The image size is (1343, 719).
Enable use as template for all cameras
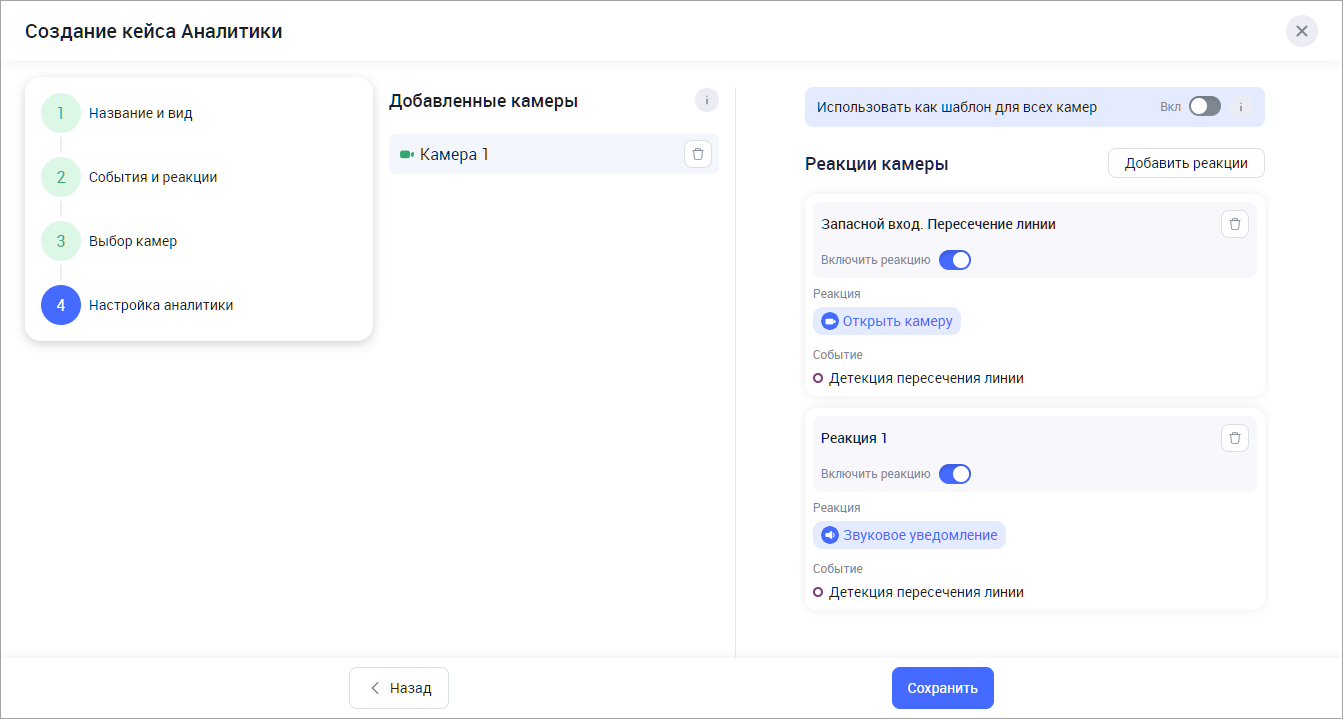(1204, 107)
